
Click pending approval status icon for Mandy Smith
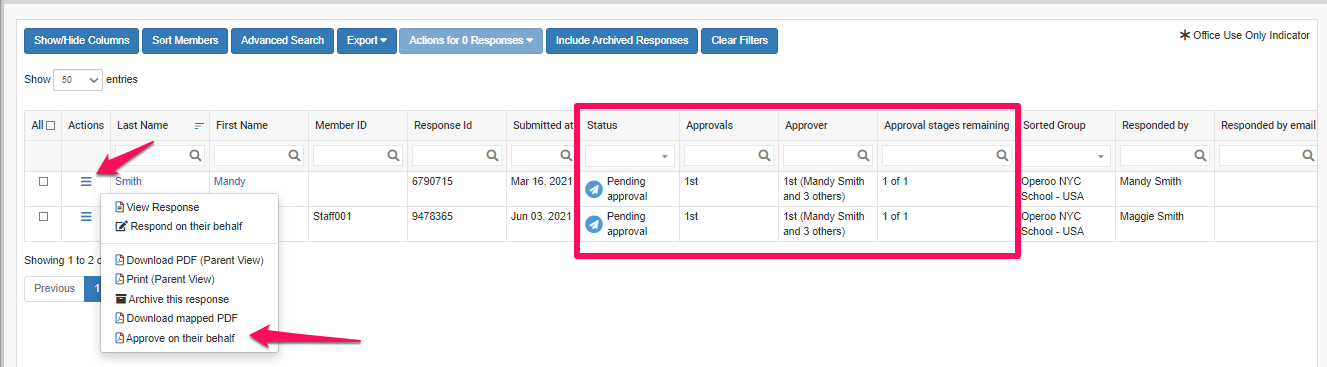click(x=594, y=189)
